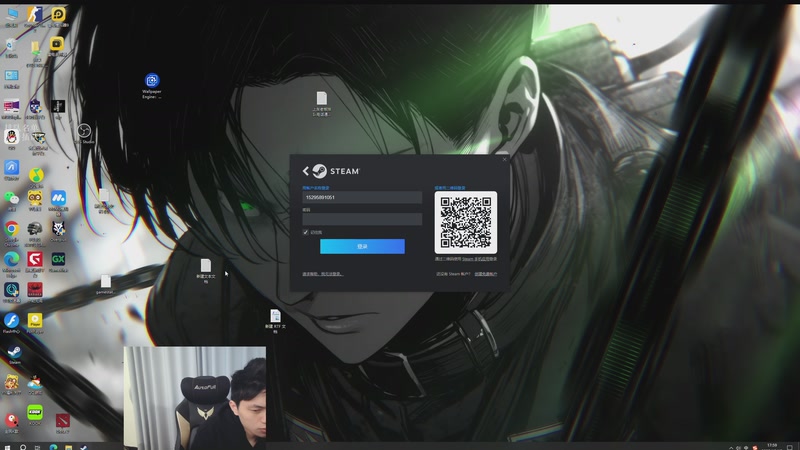
Task: Open the Dota 2 desktop icon
Action: [63, 423]
